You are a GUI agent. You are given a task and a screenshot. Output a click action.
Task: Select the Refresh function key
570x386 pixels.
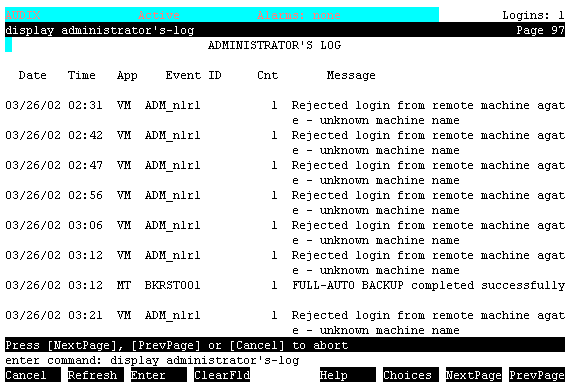96,375
